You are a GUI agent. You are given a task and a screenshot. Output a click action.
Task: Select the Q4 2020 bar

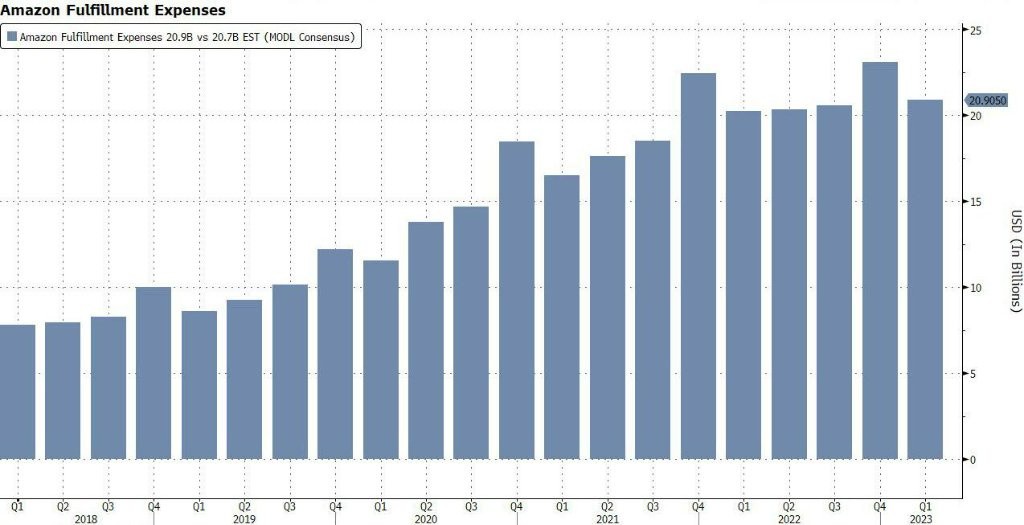pyautogui.click(x=517, y=300)
